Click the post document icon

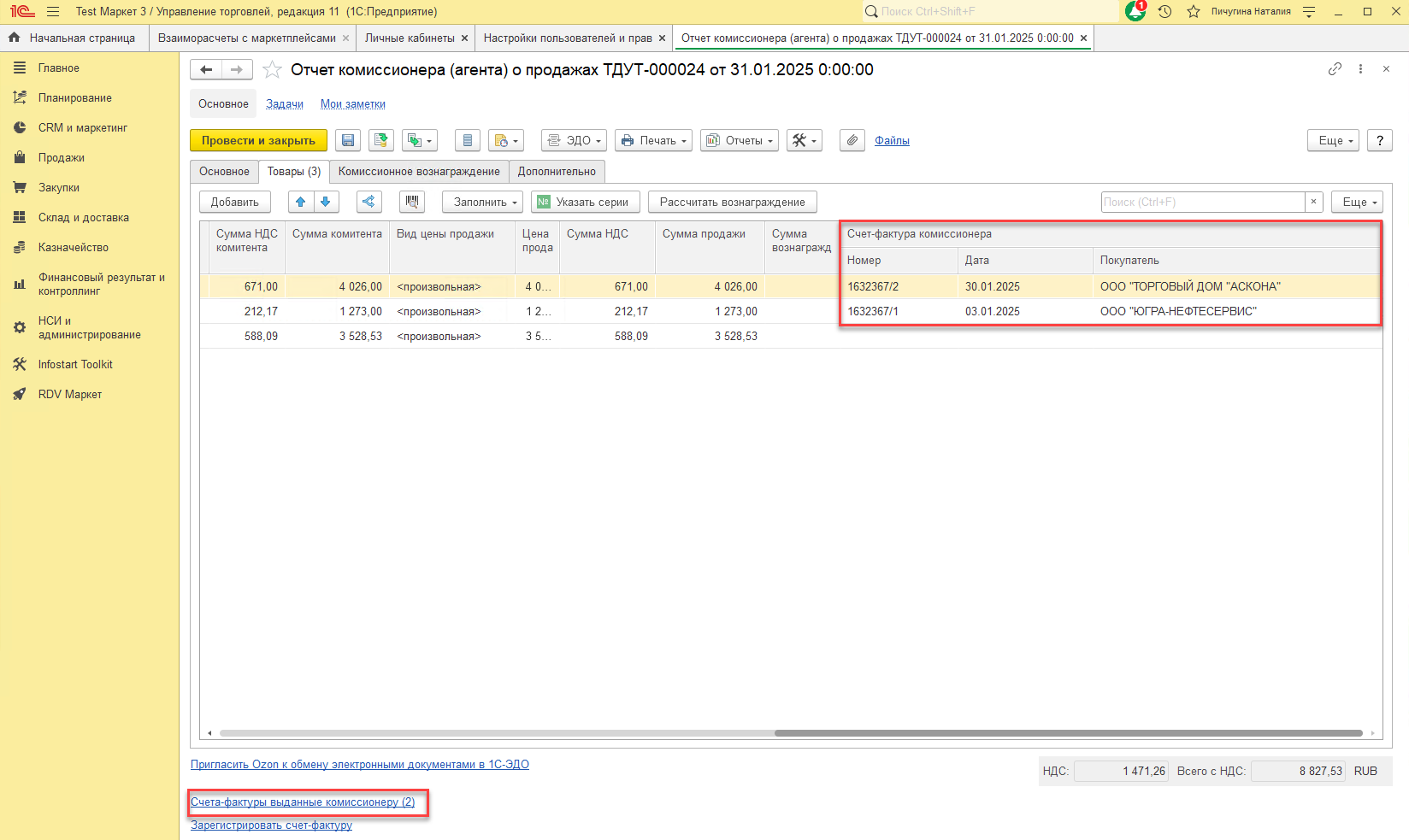(x=381, y=140)
